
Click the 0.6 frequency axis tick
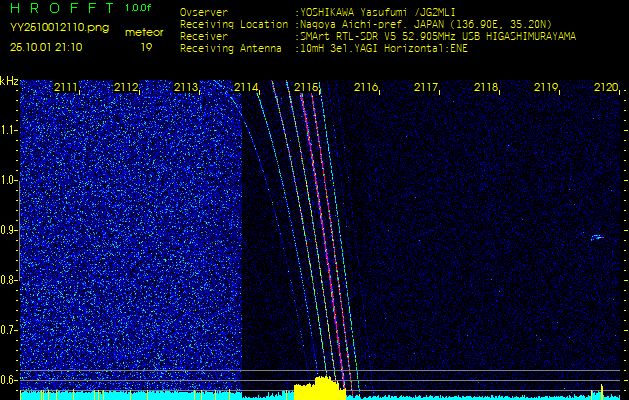tap(9, 379)
